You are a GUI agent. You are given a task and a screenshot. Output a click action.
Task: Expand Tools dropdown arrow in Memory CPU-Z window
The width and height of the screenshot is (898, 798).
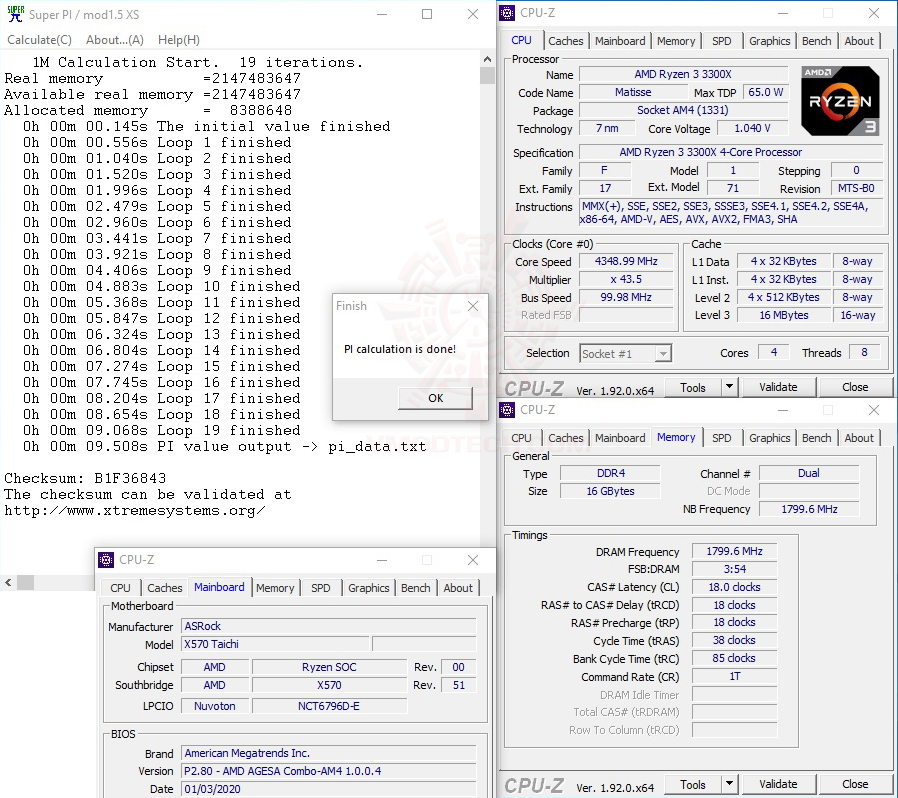click(729, 784)
